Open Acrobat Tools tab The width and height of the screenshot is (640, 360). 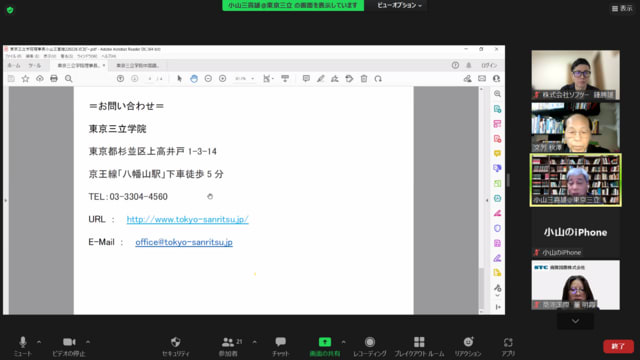click(x=35, y=65)
